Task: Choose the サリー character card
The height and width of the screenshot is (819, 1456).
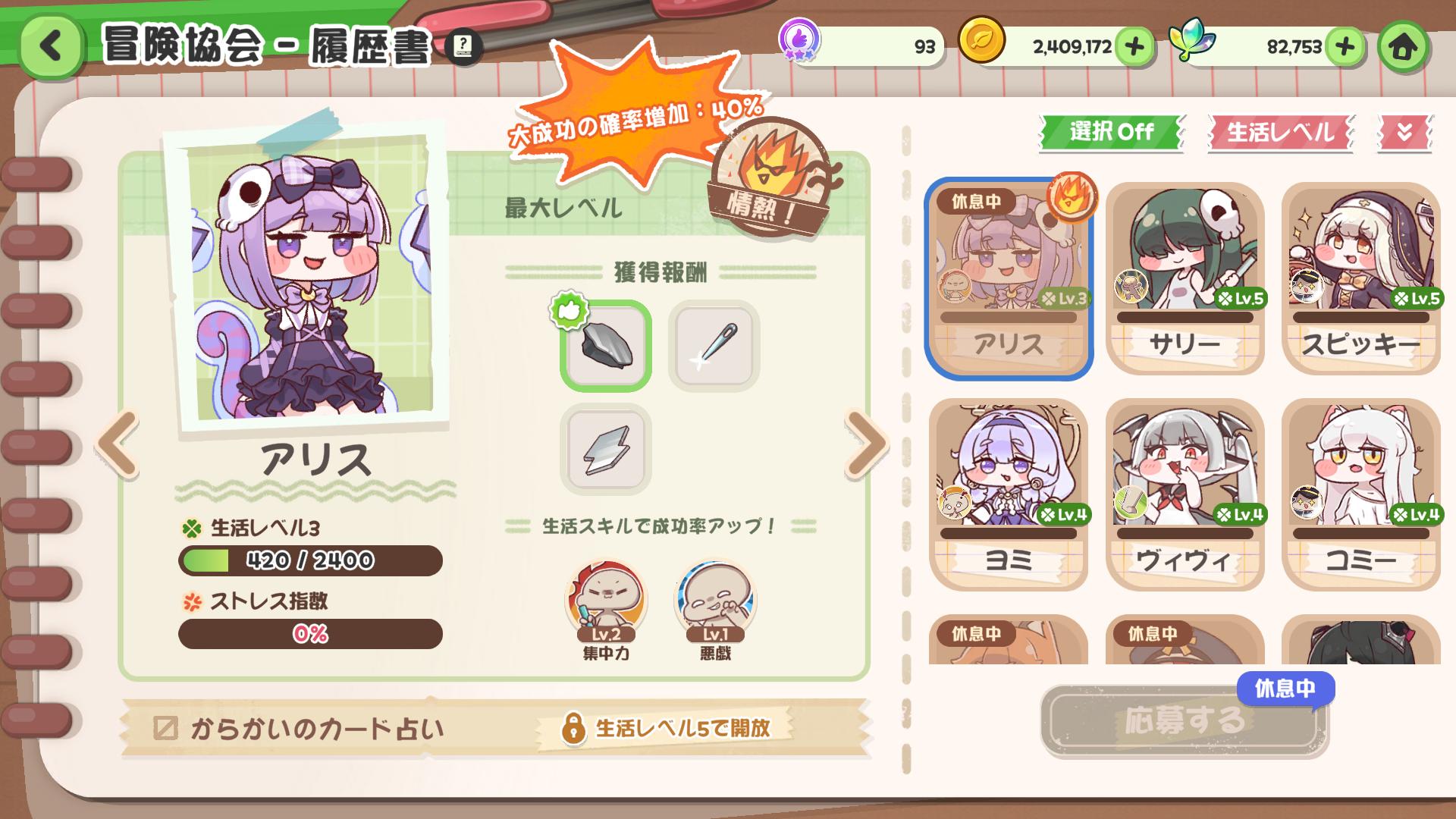Action: [1185, 278]
